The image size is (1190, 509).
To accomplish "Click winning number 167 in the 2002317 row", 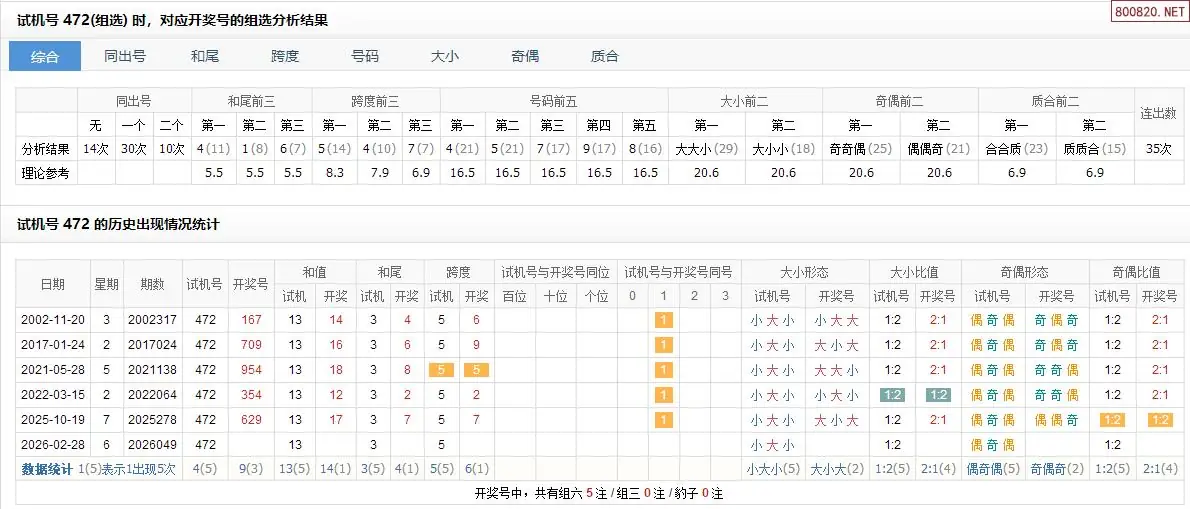I will [x=251, y=320].
